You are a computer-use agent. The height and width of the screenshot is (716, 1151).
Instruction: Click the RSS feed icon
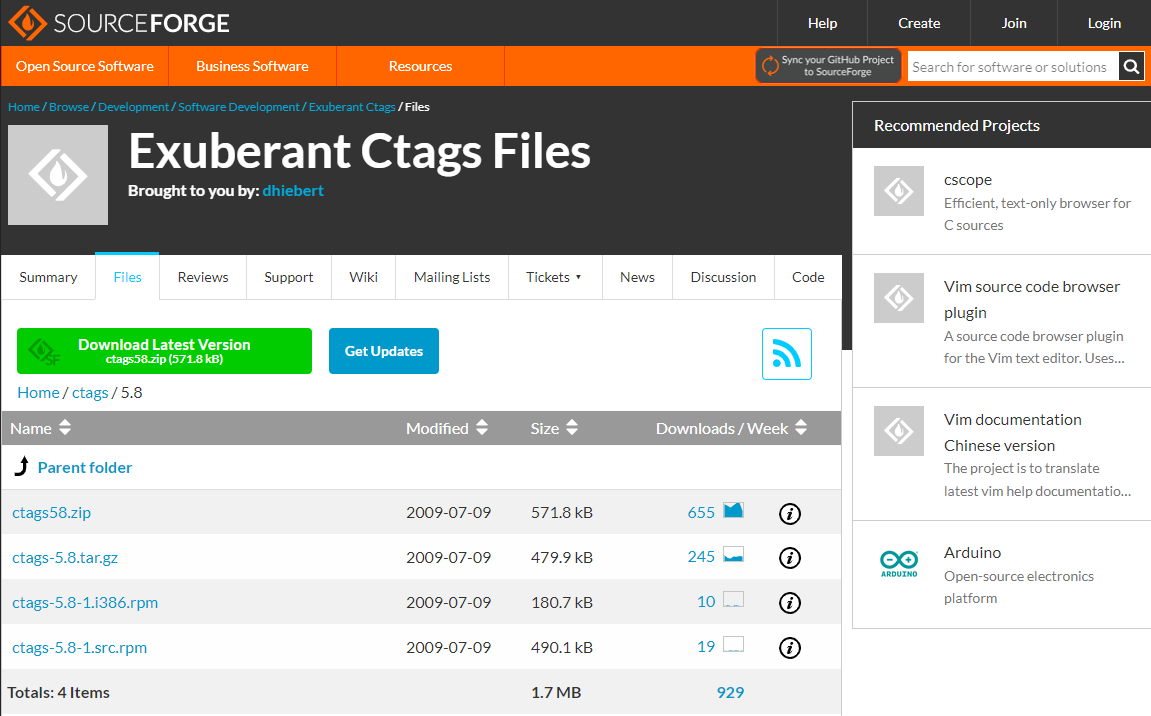786,354
